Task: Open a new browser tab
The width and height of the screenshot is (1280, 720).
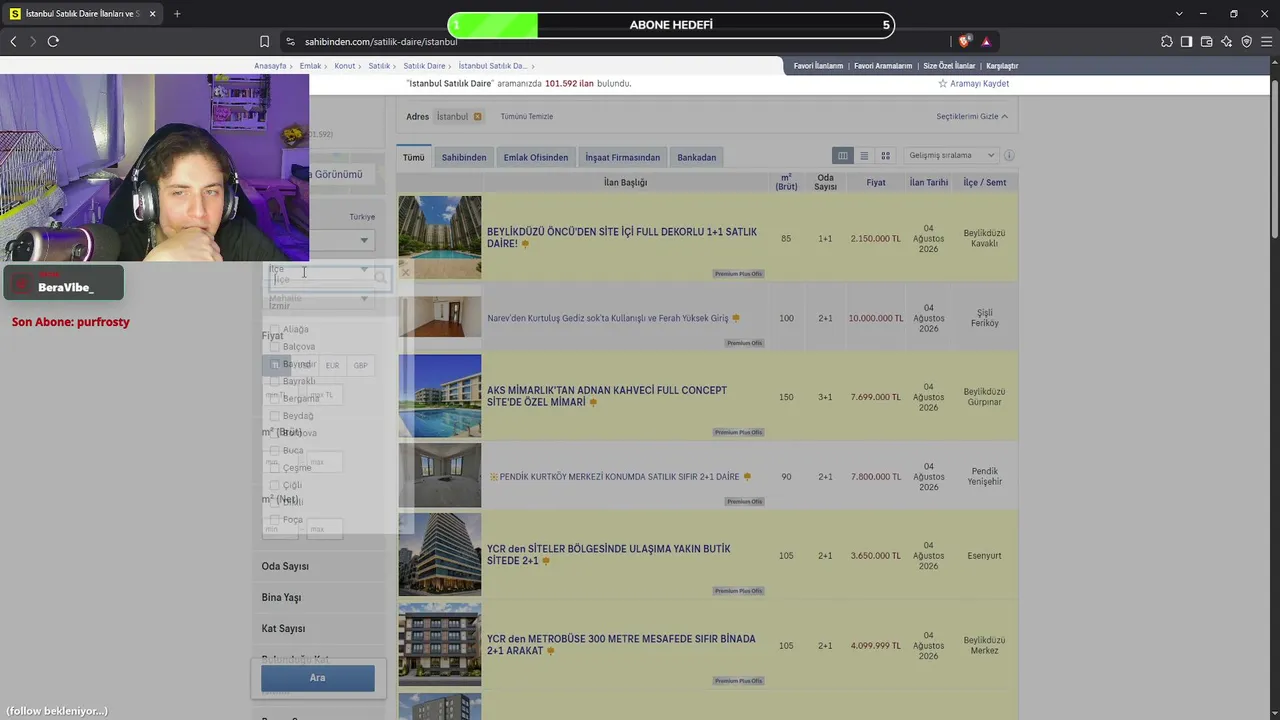Action: tap(177, 14)
